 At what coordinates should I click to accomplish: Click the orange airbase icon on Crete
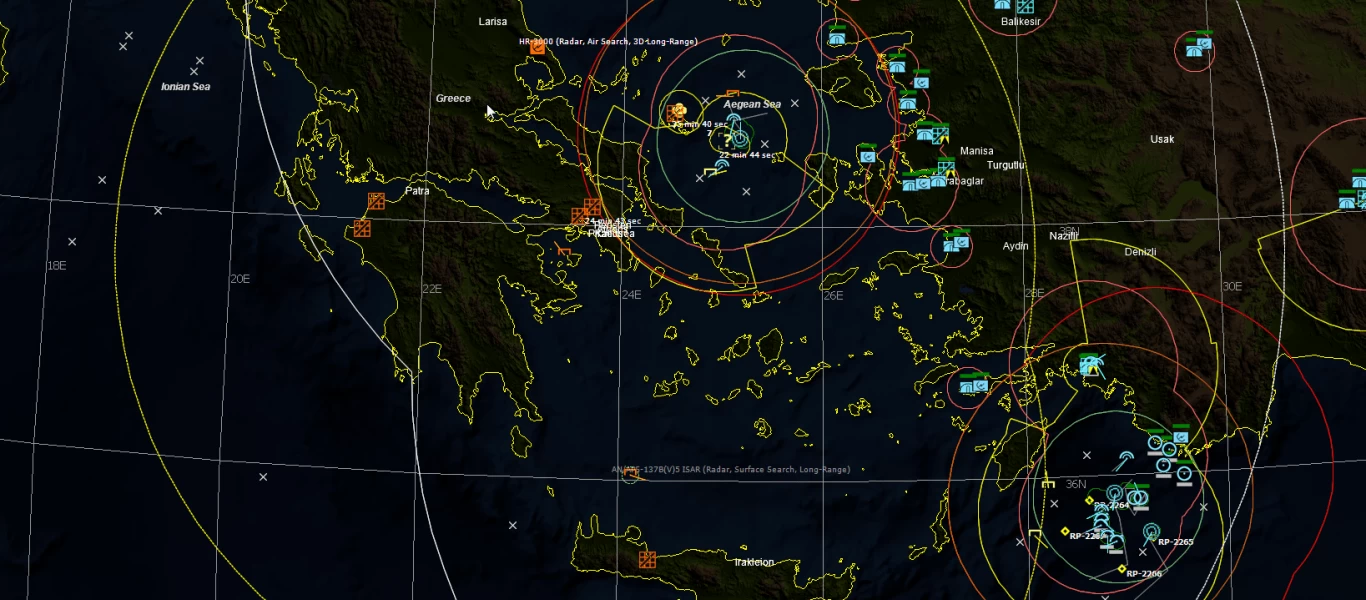[x=647, y=559]
